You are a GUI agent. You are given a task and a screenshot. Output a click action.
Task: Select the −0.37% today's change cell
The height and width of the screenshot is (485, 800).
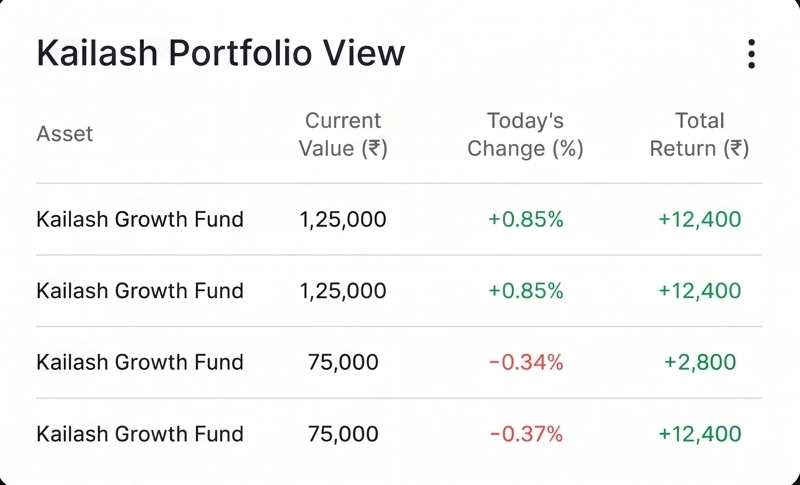[x=526, y=434]
